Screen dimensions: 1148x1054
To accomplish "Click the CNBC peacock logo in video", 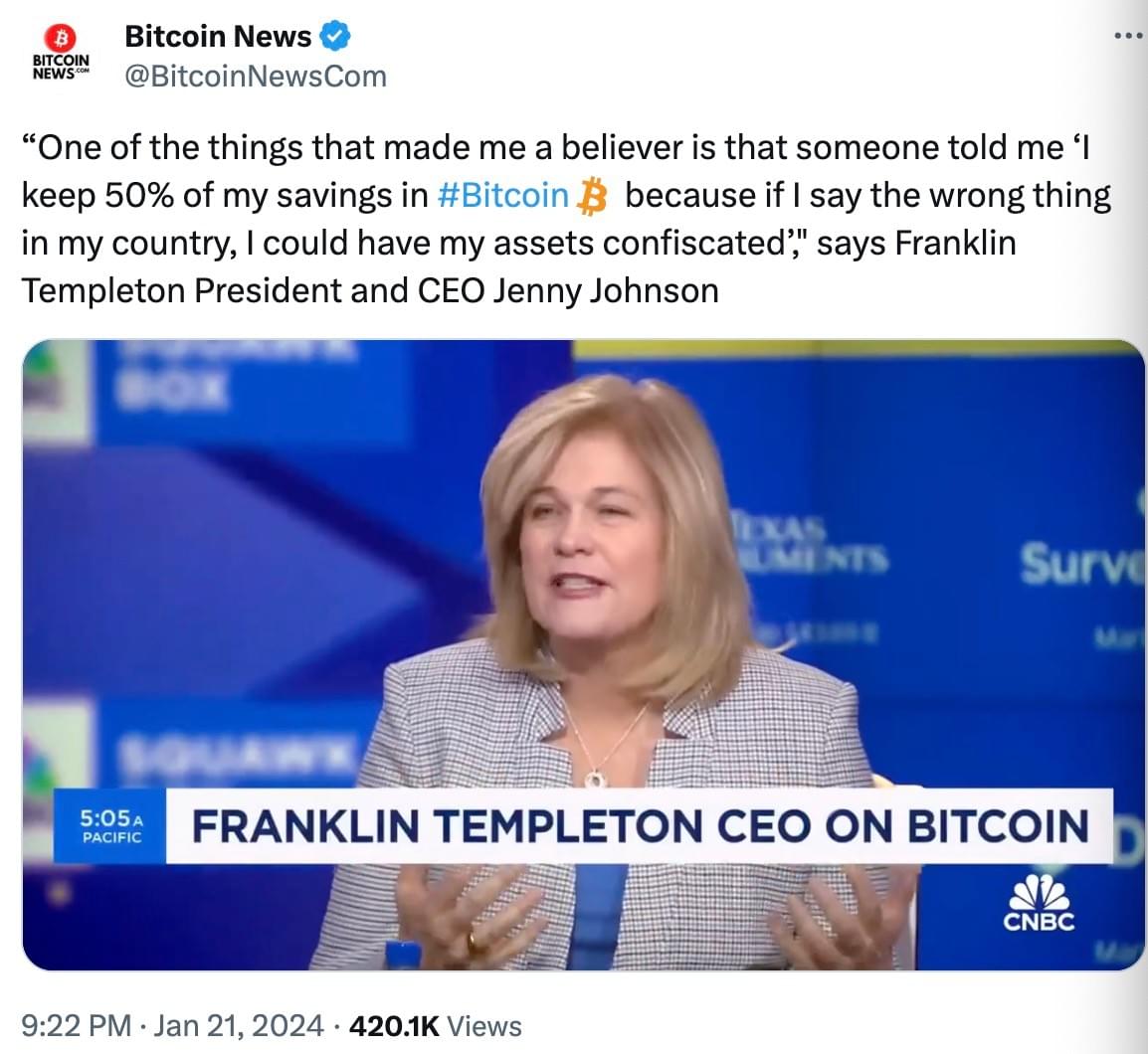I will click(1039, 903).
